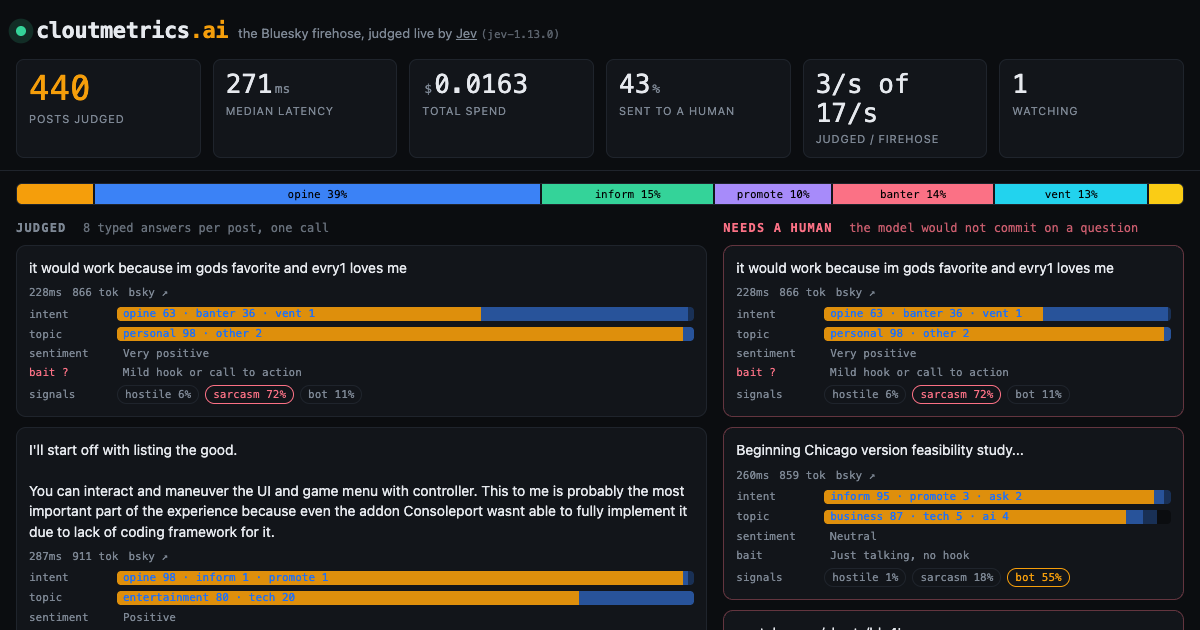Click opine 63 intent bar under Needs a Human

997,314
